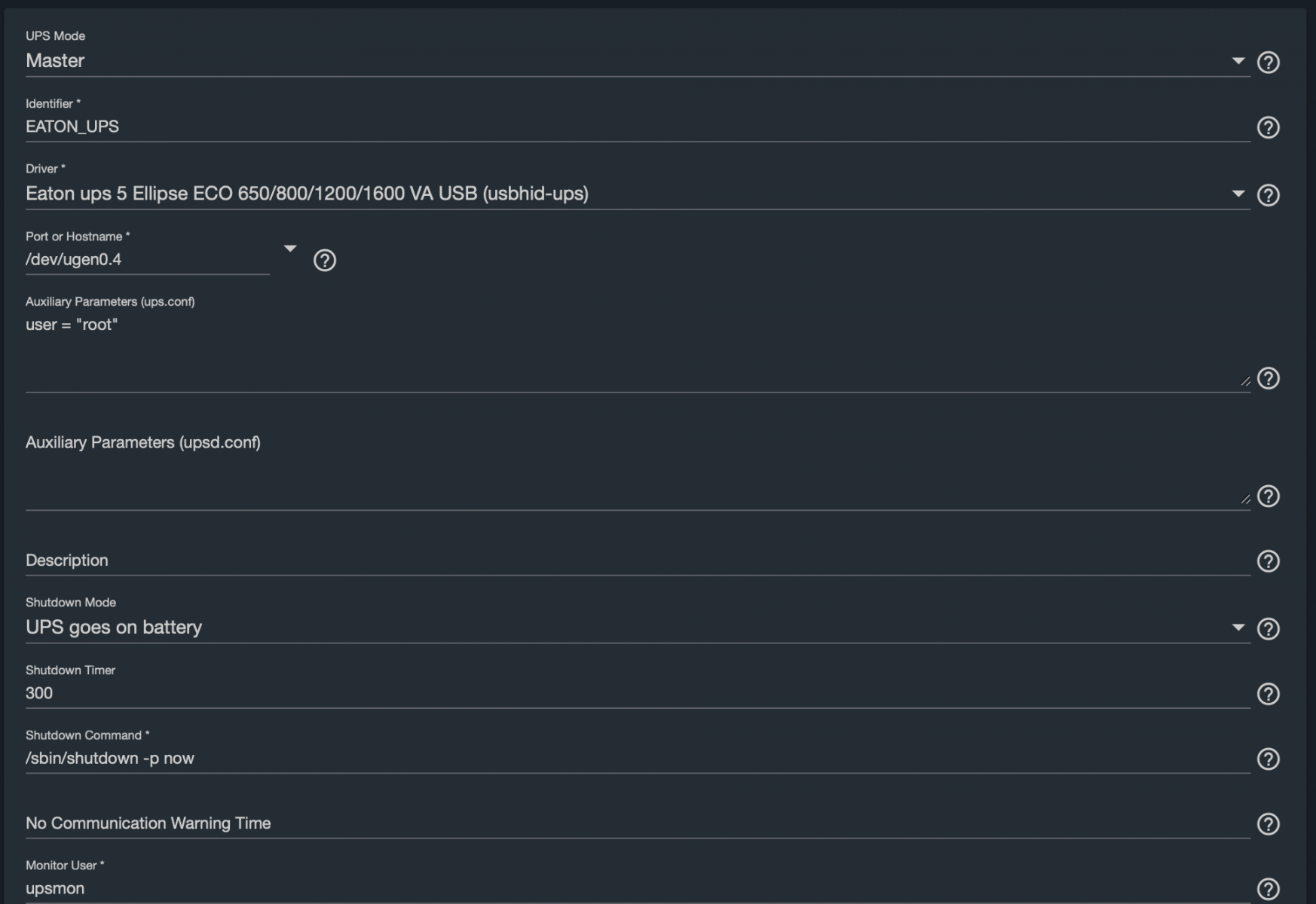This screenshot has height=904, width=1316.
Task: Open help for ups.conf Auxiliary Parameters
Action: click(1269, 378)
